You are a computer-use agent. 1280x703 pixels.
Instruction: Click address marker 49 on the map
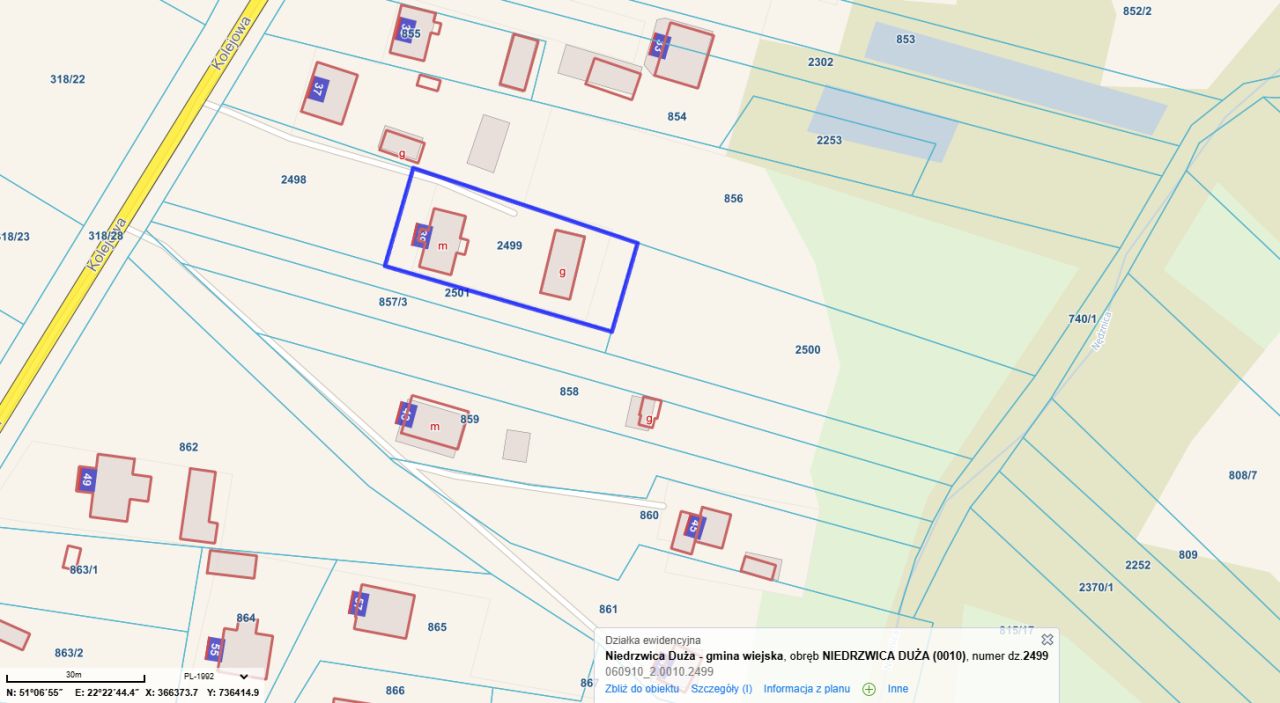(x=86, y=479)
